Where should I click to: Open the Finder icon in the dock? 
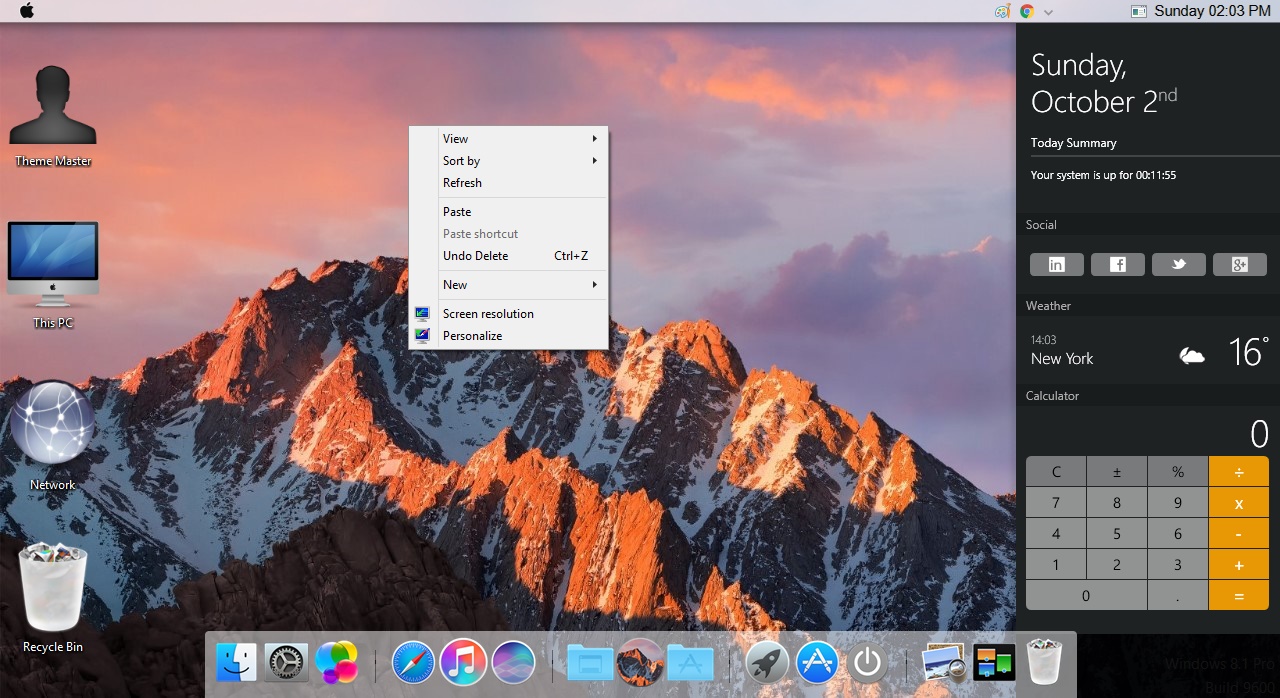[x=237, y=662]
